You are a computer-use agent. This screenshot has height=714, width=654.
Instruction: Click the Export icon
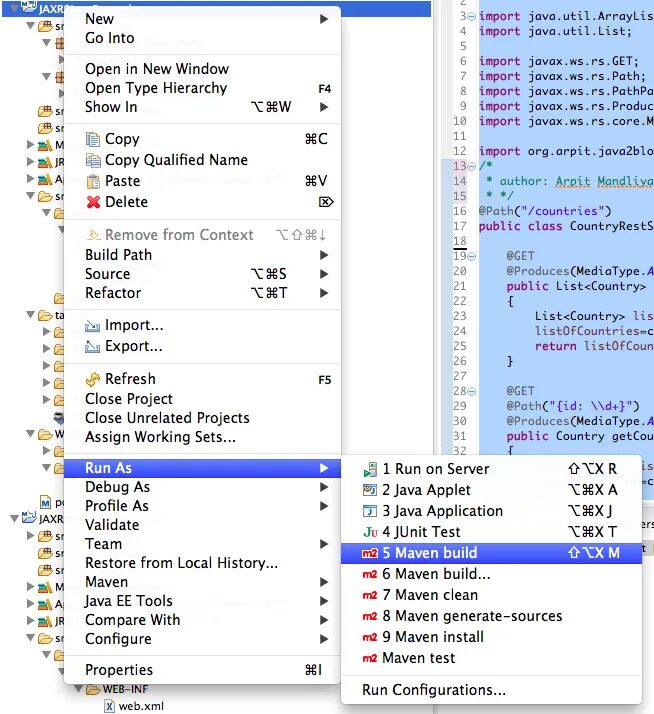point(92,347)
